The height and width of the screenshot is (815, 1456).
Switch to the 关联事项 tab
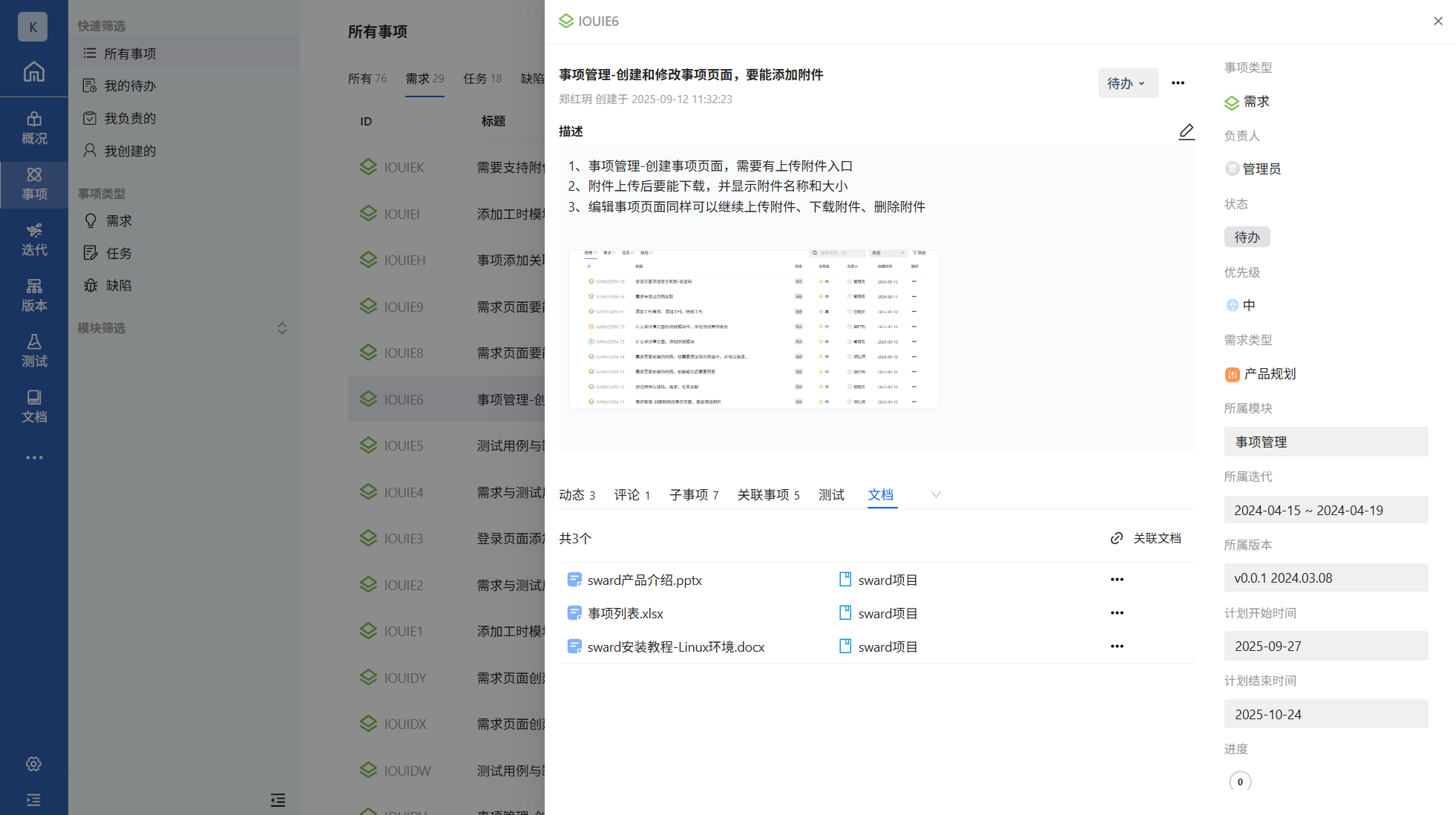click(x=768, y=494)
